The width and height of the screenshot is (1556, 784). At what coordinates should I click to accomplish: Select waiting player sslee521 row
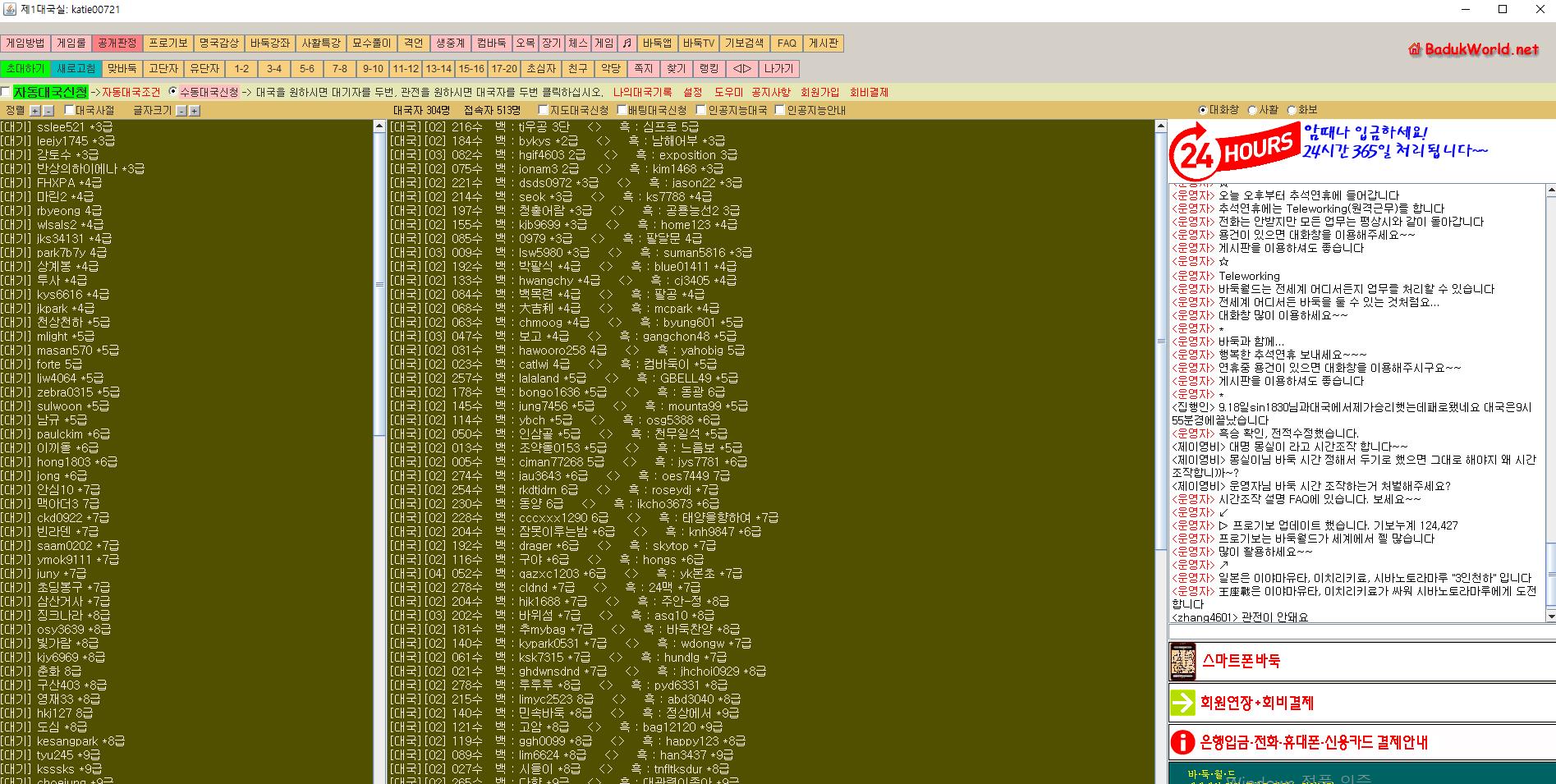186,127
